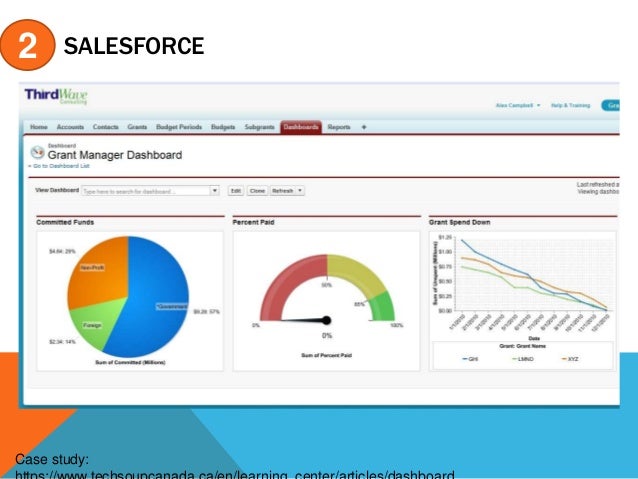The height and width of the screenshot is (479, 638).
Task: Click the GHI legend entry
Action: (470, 359)
